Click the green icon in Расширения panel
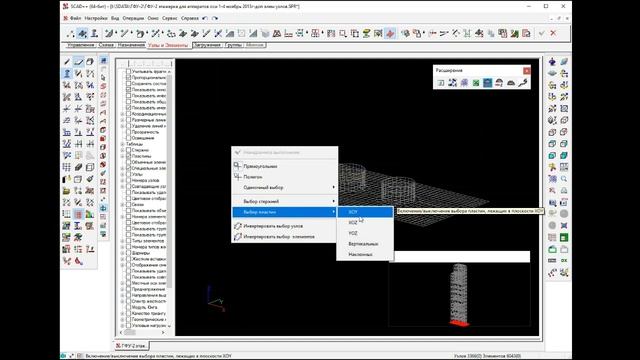Viewport: 640px width, 360px height. 476,83
